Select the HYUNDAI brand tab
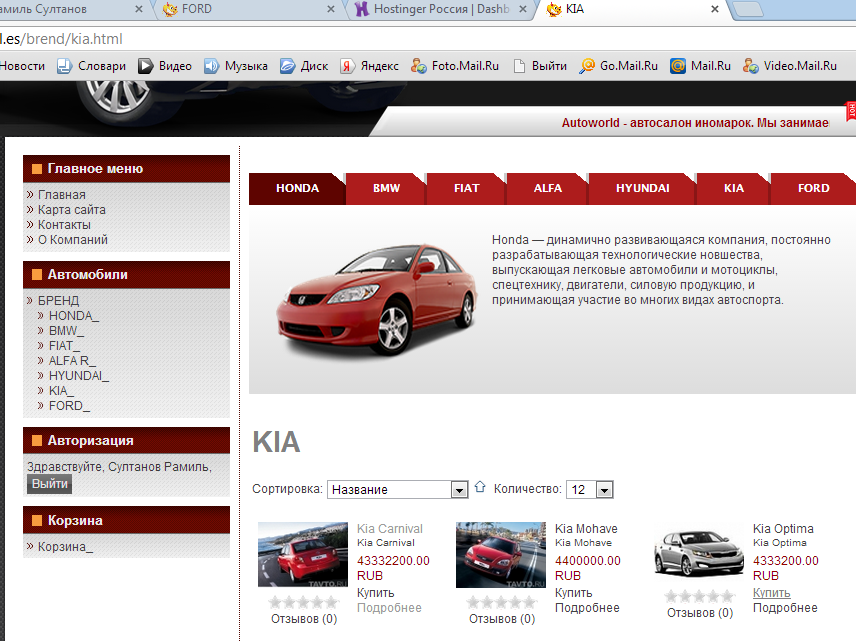Image resolution: width=856 pixels, height=641 pixels. point(642,188)
